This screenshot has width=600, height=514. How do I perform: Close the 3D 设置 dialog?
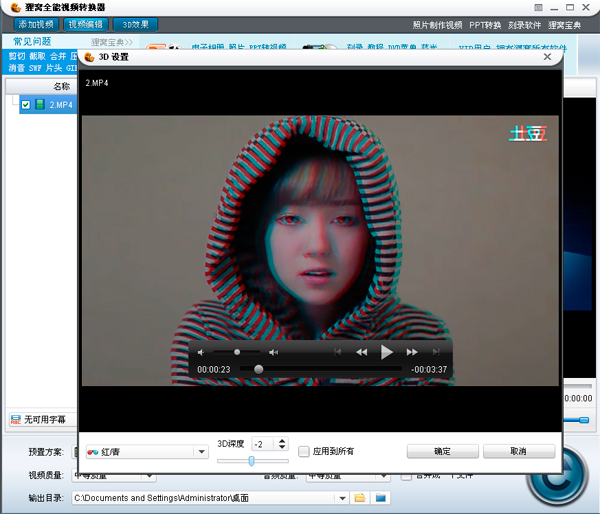(x=547, y=57)
